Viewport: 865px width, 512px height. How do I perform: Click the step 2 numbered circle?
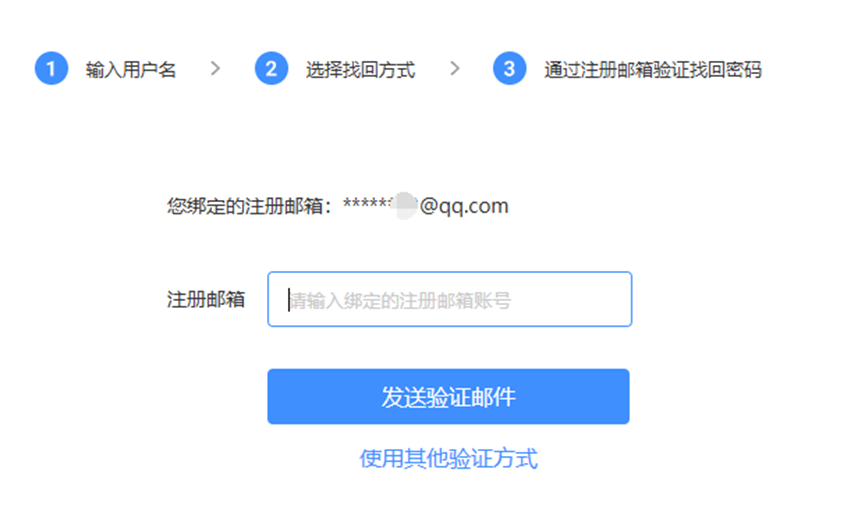pos(271,68)
